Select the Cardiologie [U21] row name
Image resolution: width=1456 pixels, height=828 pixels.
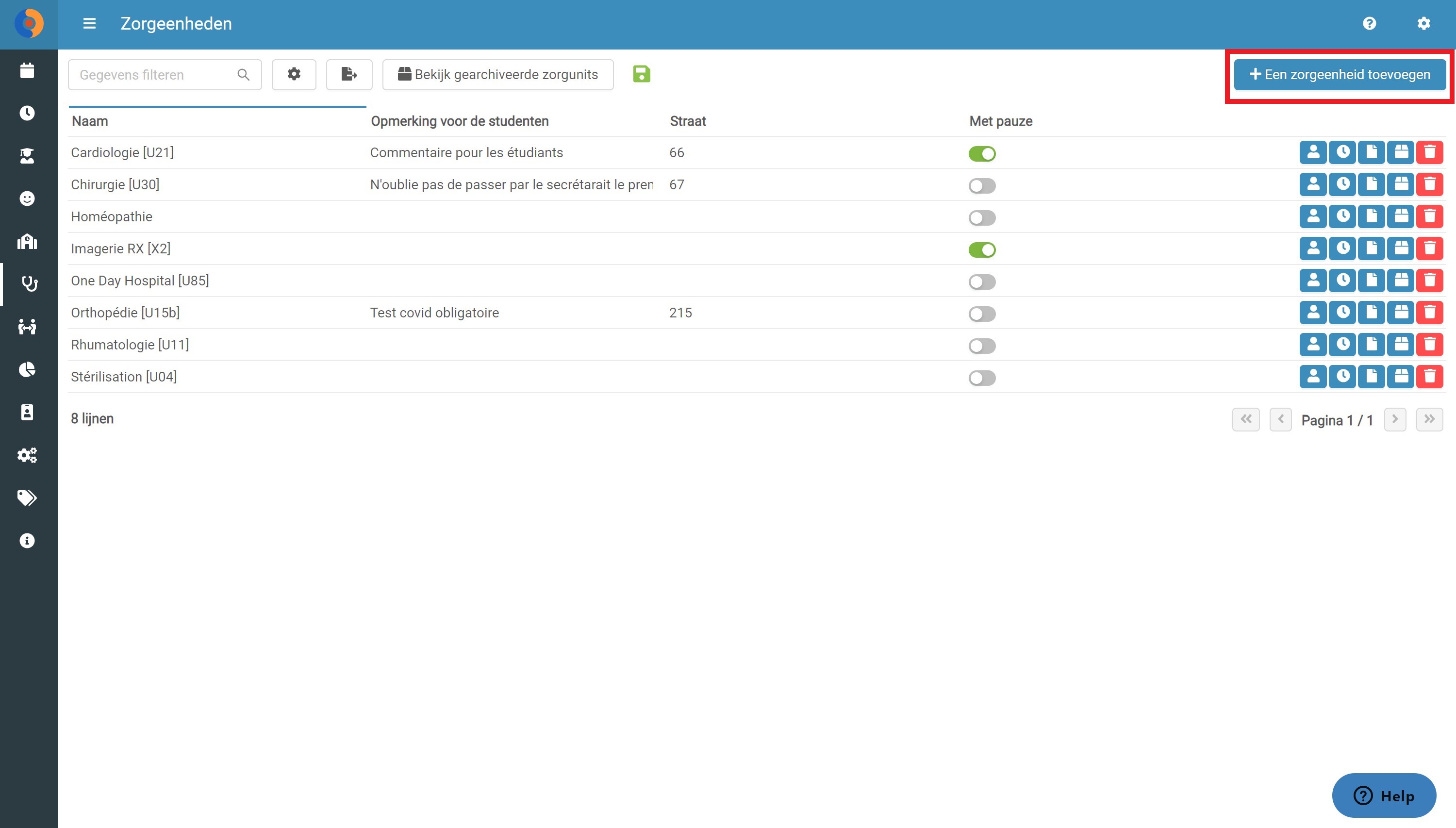[122, 152]
